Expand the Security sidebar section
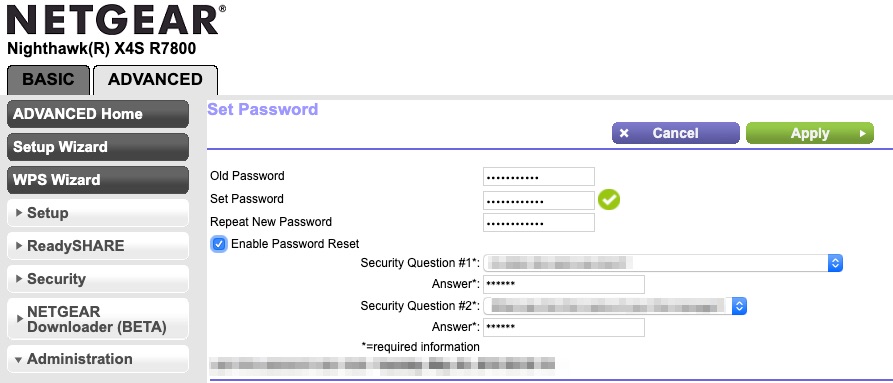Screen dimensions: 893x383 point(98,279)
